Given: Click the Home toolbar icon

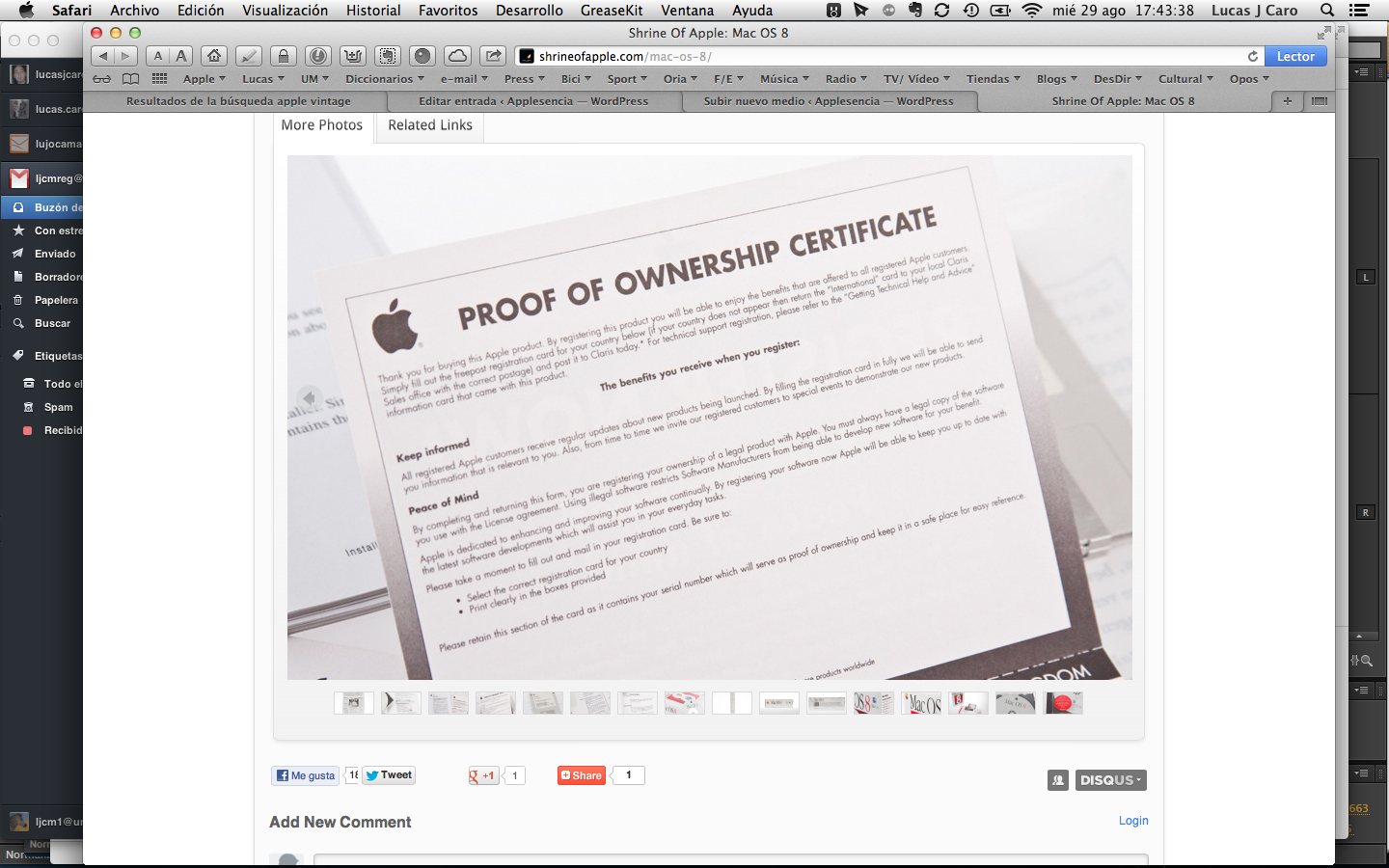Looking at the screenshot, I should click(x=214, y=56).
